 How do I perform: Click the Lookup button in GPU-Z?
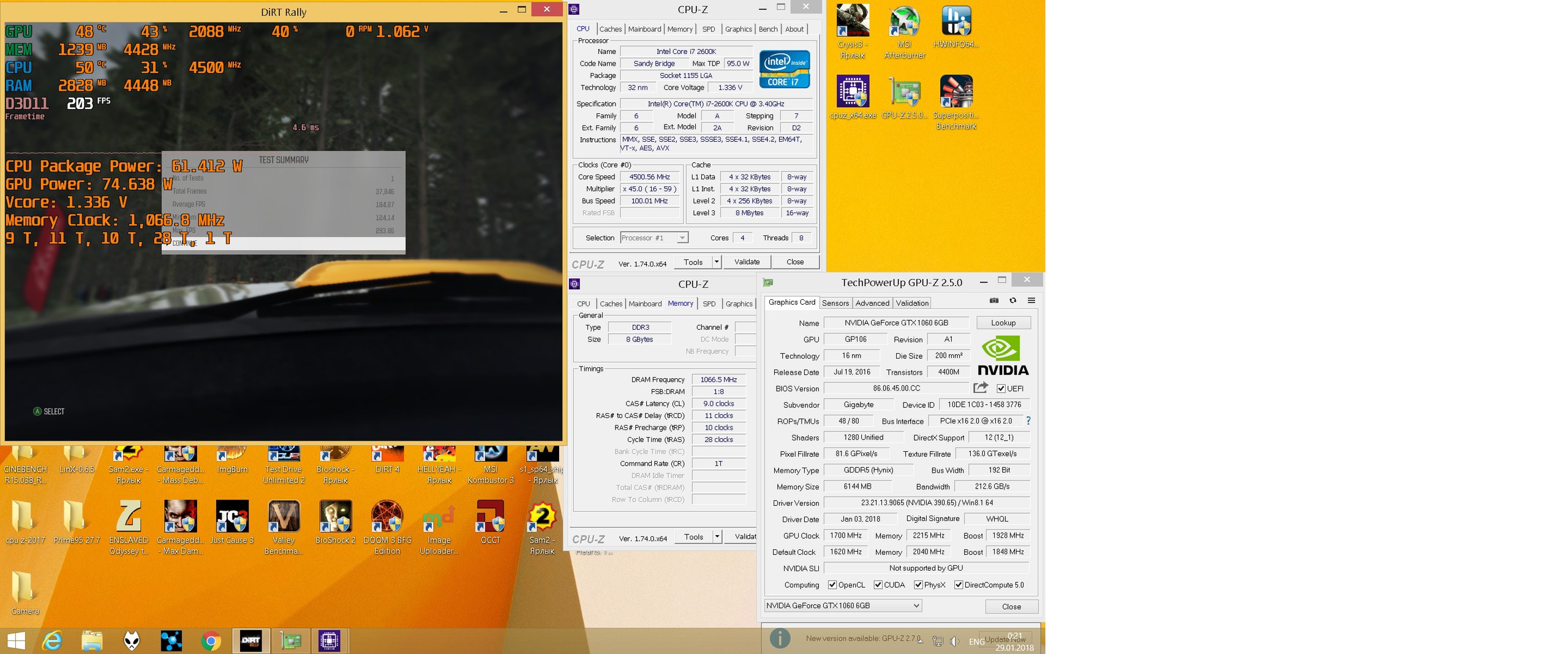point(1003,322)
